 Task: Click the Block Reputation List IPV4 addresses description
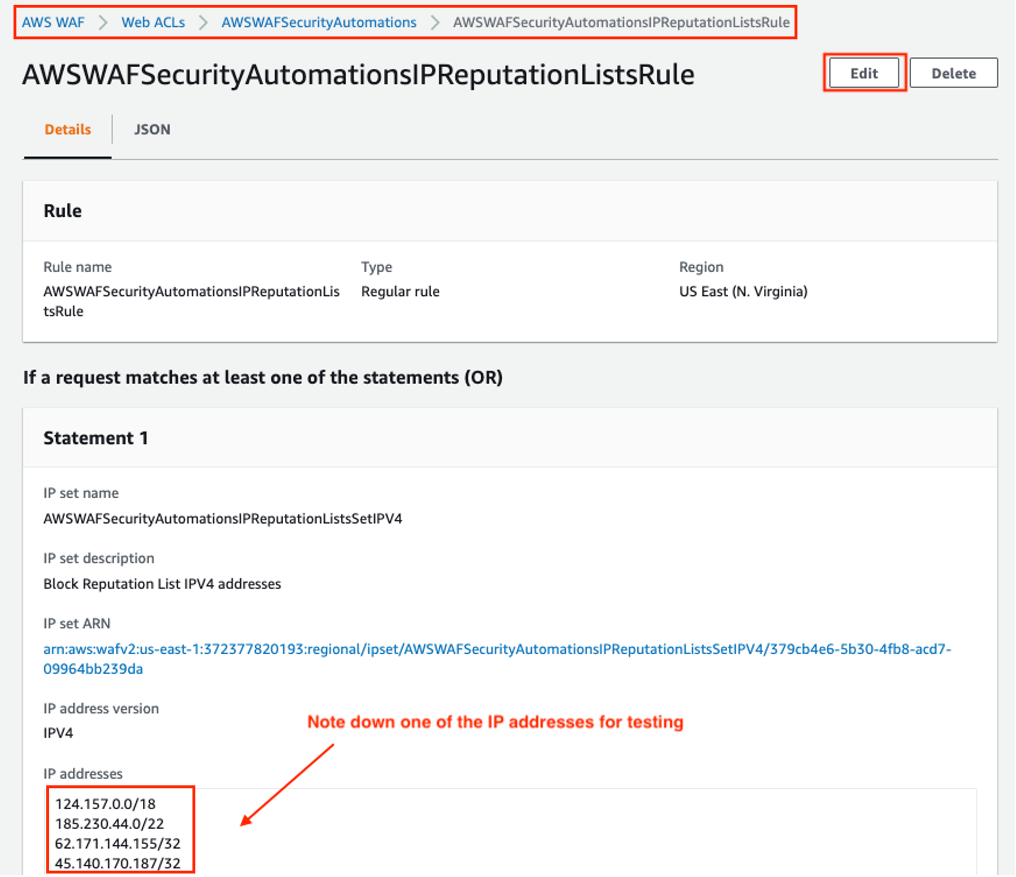point(162,584)
